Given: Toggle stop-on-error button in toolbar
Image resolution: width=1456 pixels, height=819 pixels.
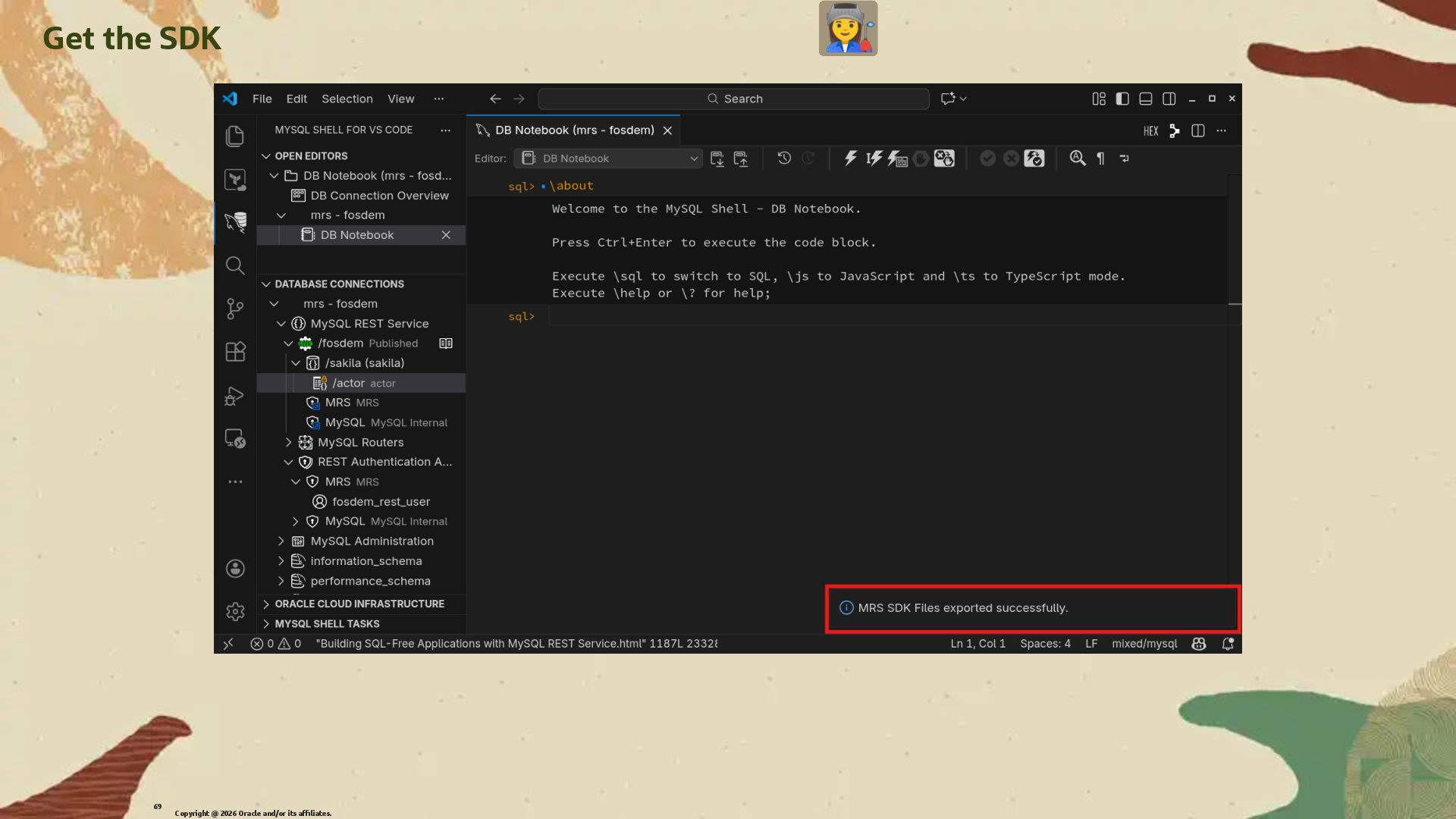Looking at the screenshot, I should point(944,158).
